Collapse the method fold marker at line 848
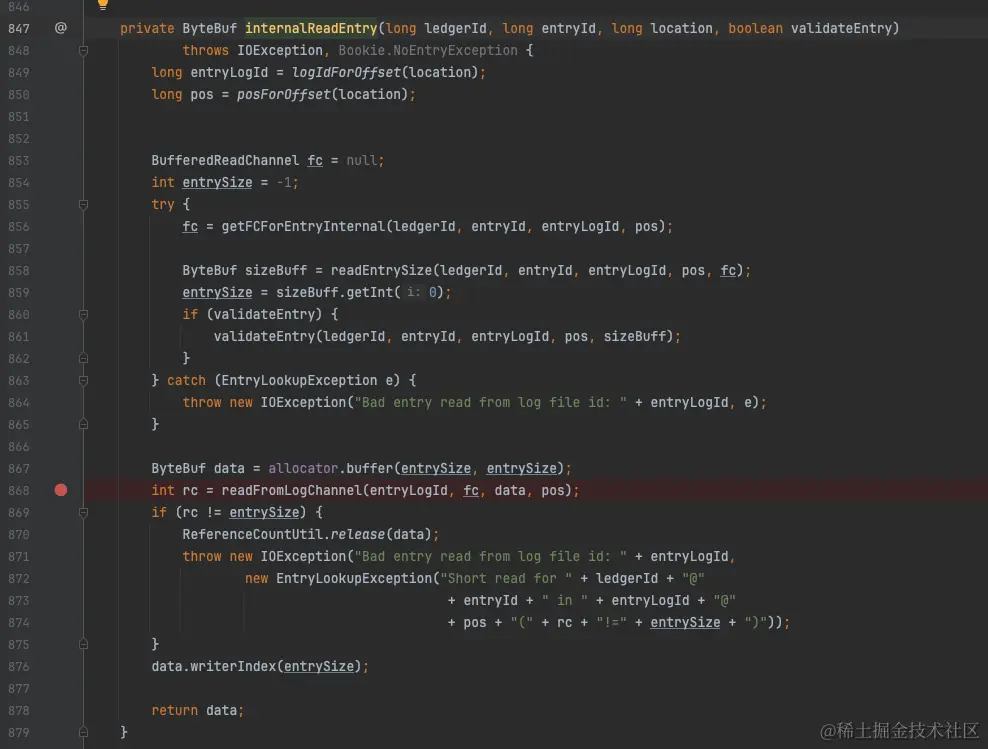 (x=83, y=50)
